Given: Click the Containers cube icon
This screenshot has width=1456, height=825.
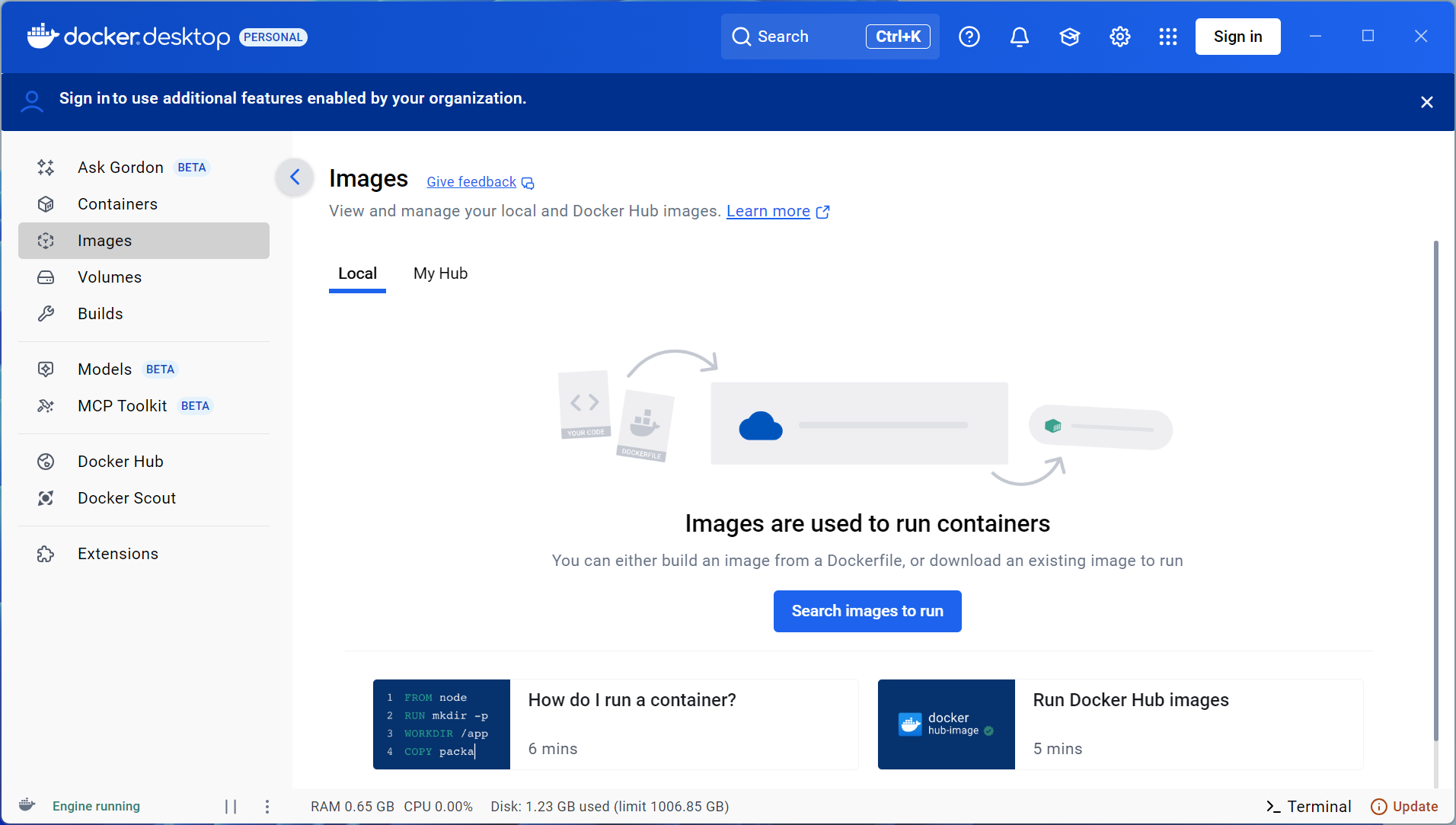Looking at the screenshot, I should click(x=46, y=204).
